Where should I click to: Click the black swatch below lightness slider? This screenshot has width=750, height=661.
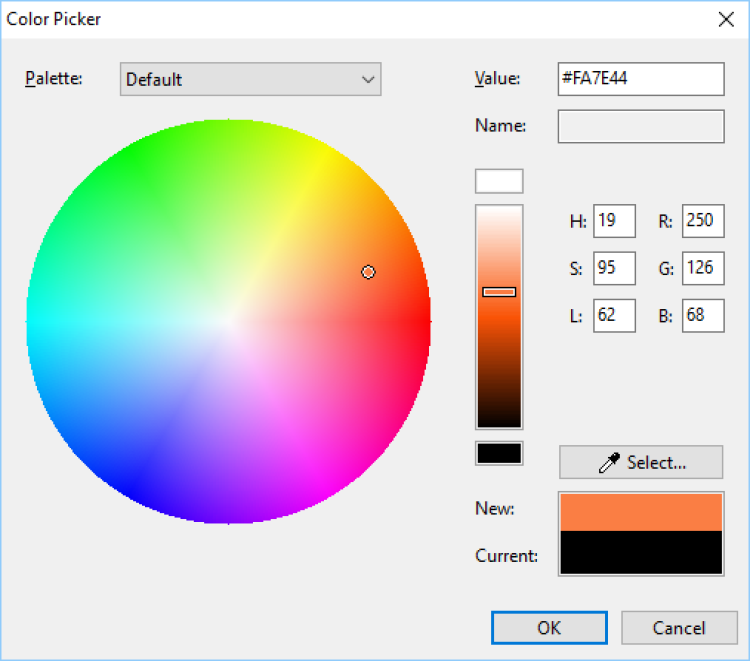499,453
